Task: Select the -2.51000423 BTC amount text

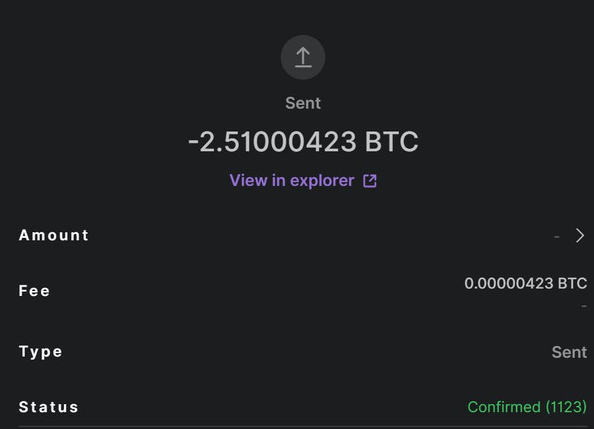Action: [303, 142]
